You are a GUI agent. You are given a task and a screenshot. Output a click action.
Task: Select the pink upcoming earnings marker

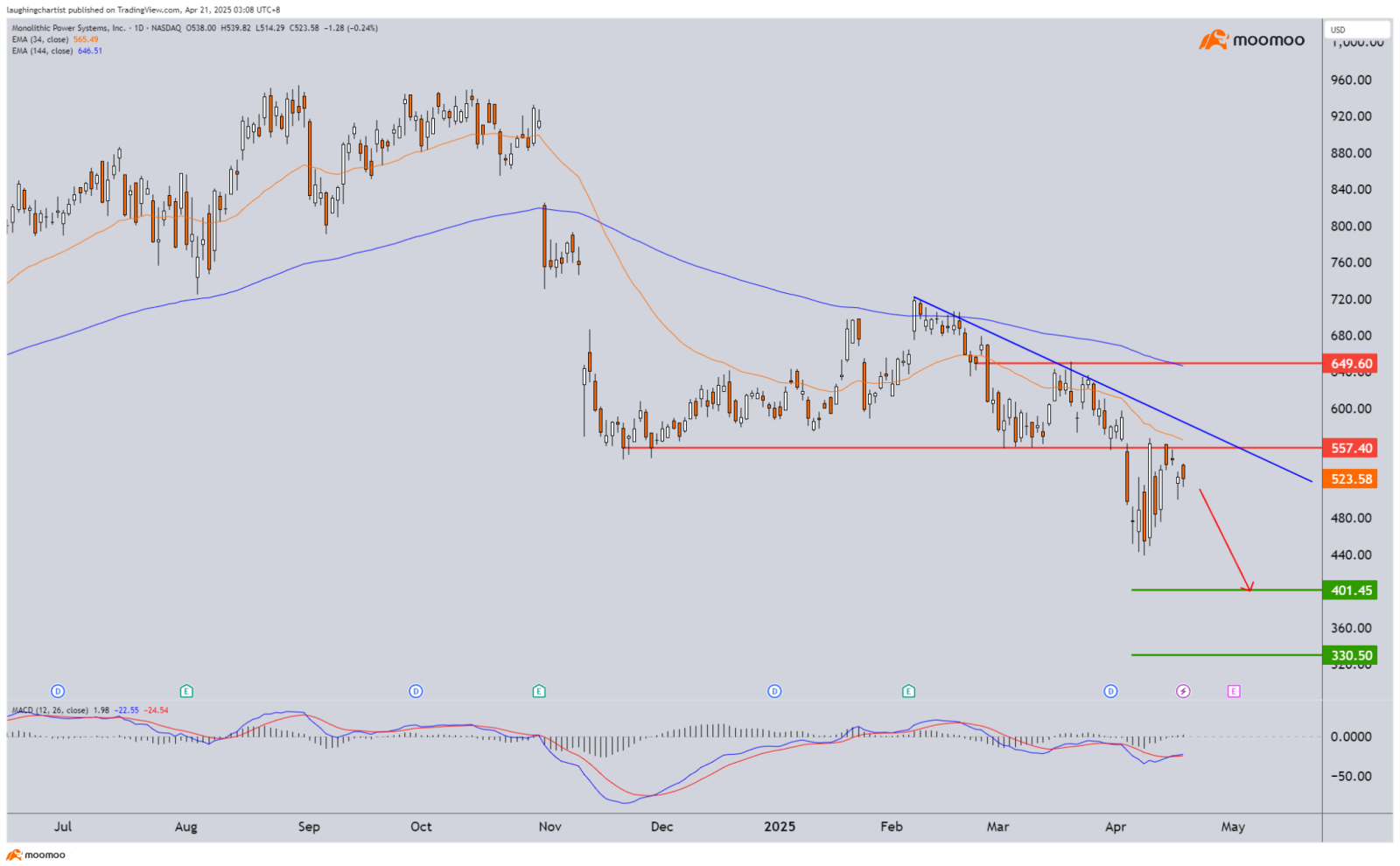click(1234, 691)
